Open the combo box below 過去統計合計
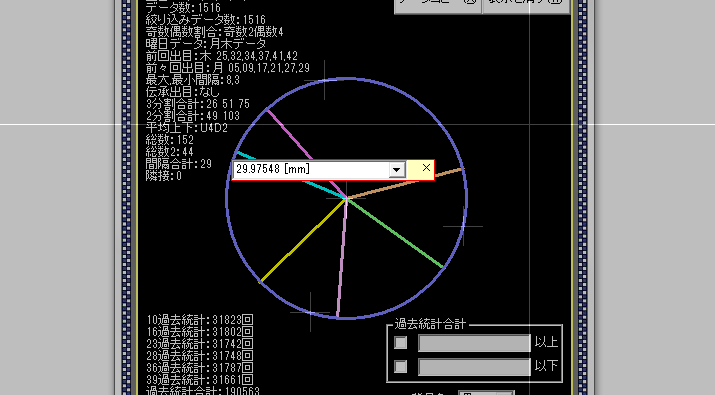 [486, 393]
